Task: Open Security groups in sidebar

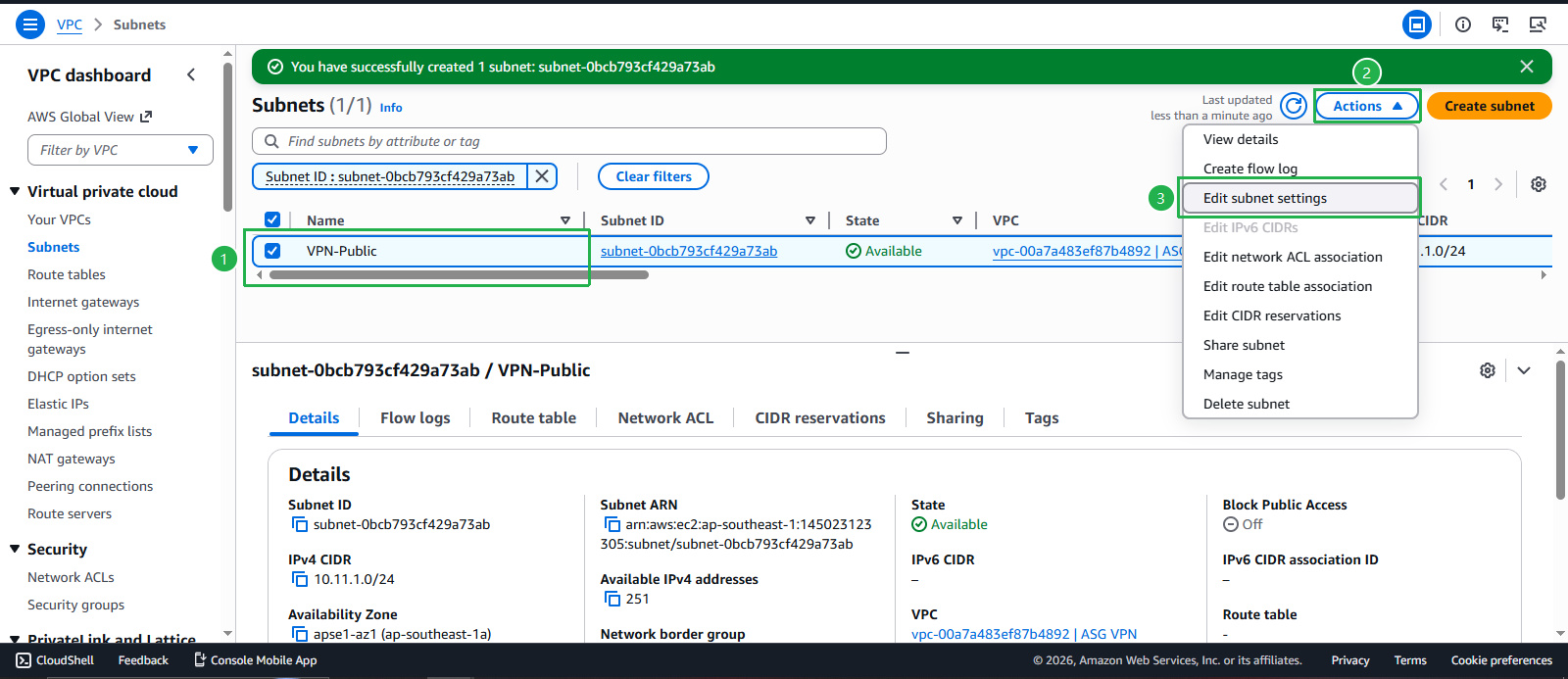Action: pyautogui.click(x=75, y=605)
